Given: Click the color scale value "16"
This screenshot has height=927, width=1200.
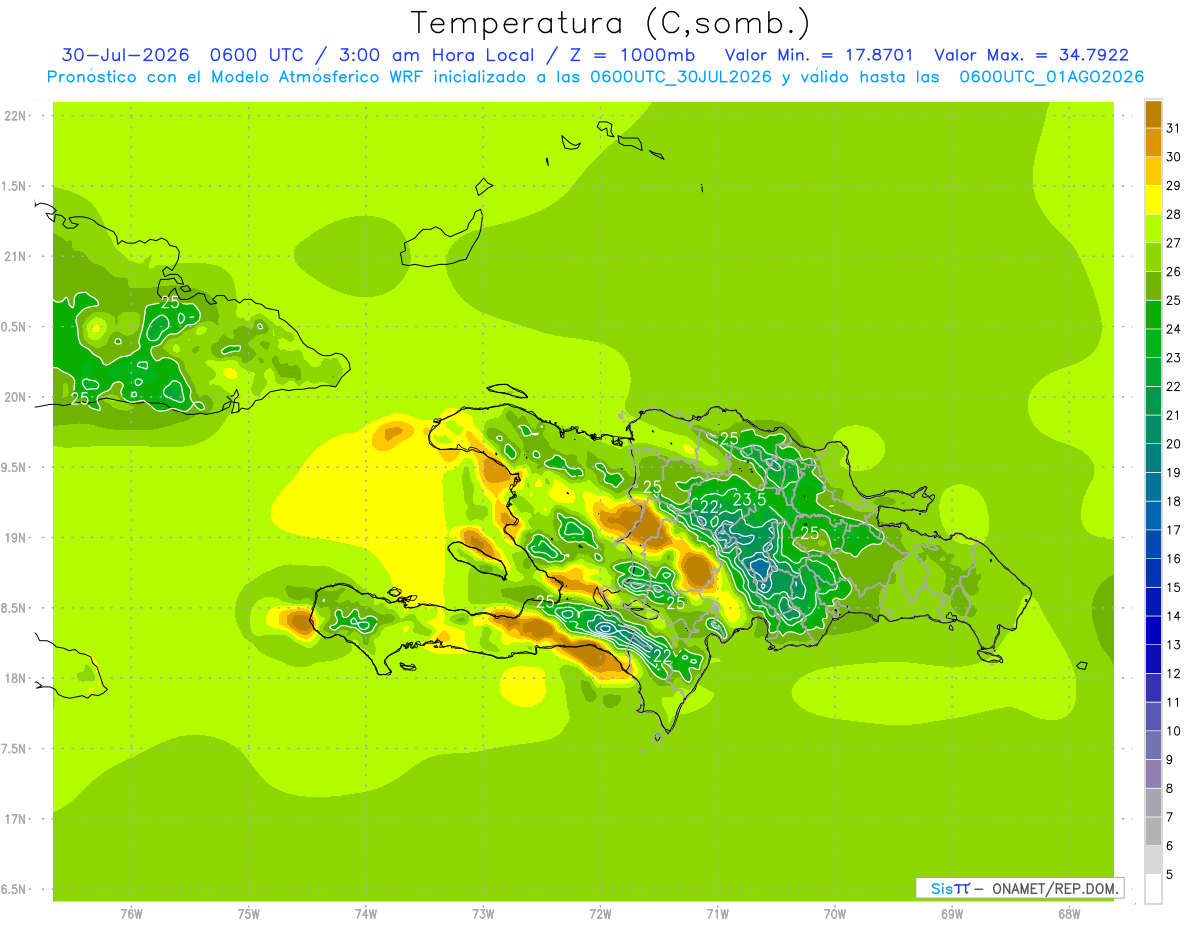Looking at the screenshot, I should [1174, 558].
